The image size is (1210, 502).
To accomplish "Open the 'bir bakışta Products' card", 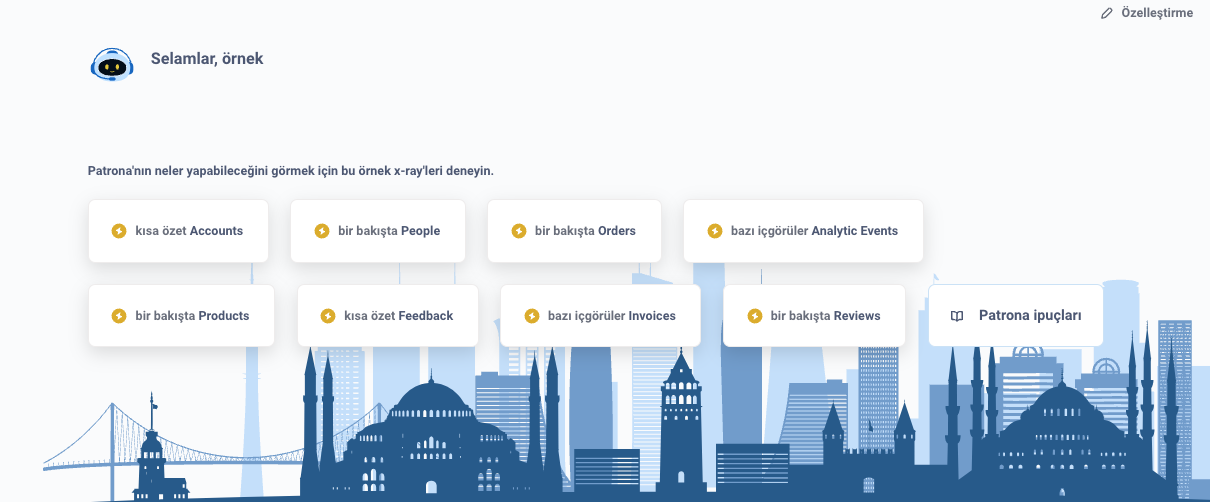I will tap(192, 316).
